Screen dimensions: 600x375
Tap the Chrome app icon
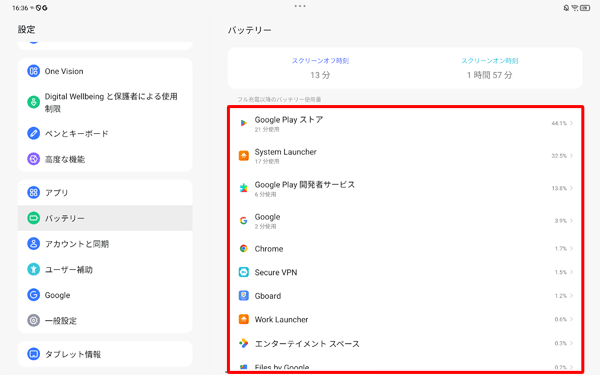click(243, 249)
